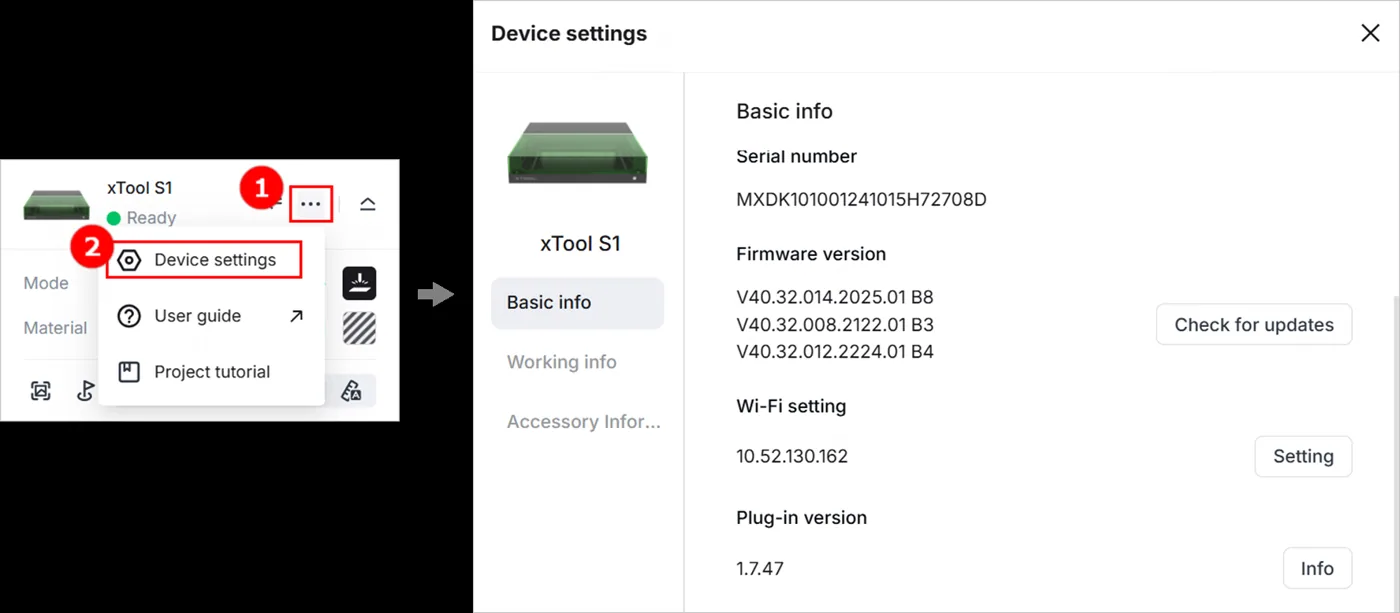Image resolution: width=1400 pixels, height=613 pixels.
Task: Click the User guide external link arrow
Action: [x=296, y=316]
